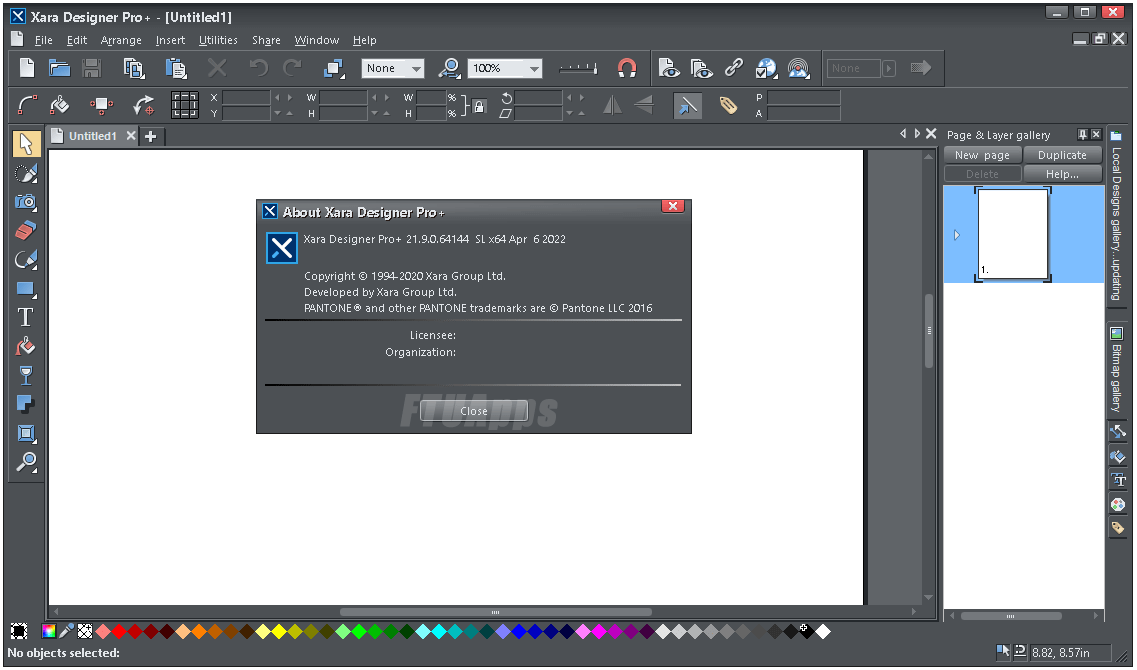
Task: Click the Help... button in gallery
Action: coord(1062,174)
